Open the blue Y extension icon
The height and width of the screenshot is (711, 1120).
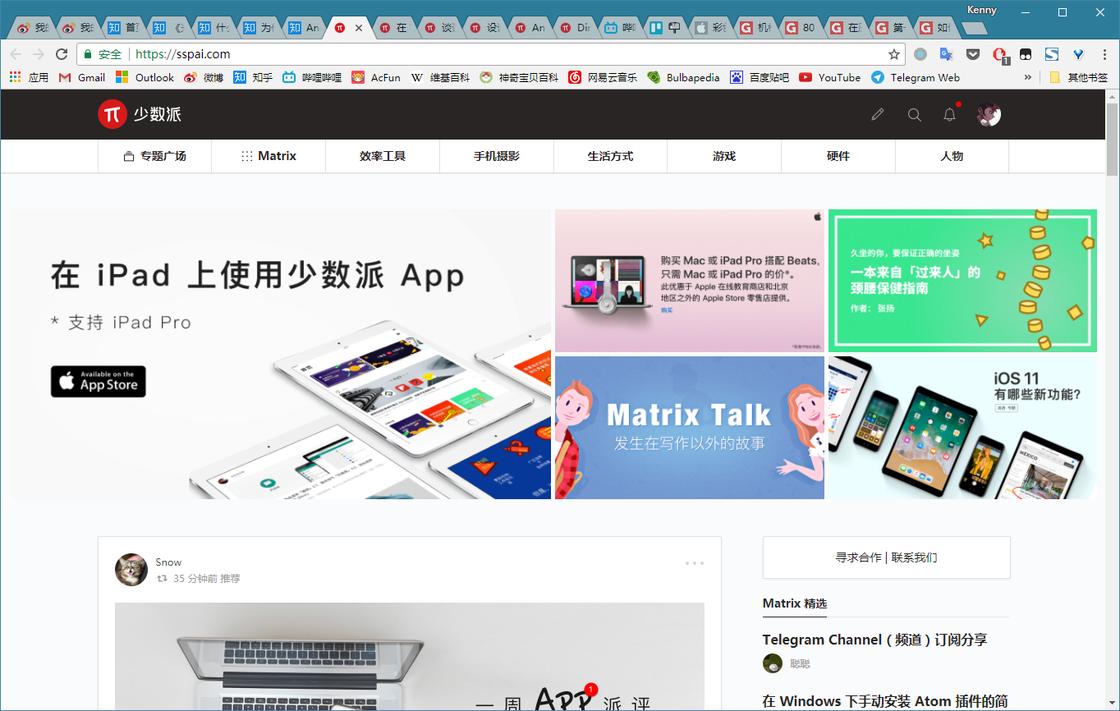tap(1078, 54)
